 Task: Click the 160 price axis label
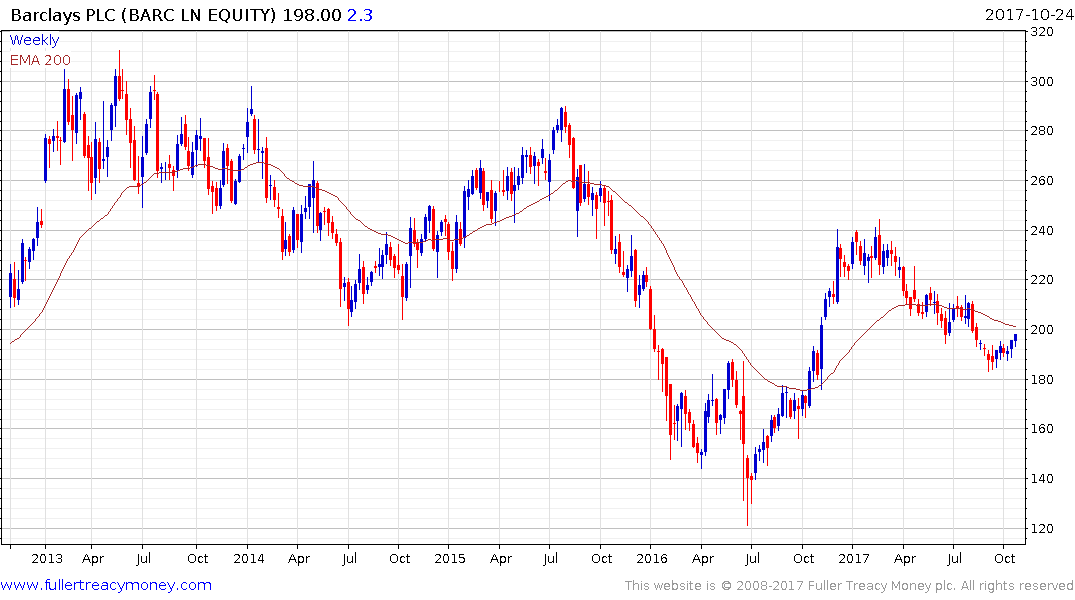click(1042, 429)
